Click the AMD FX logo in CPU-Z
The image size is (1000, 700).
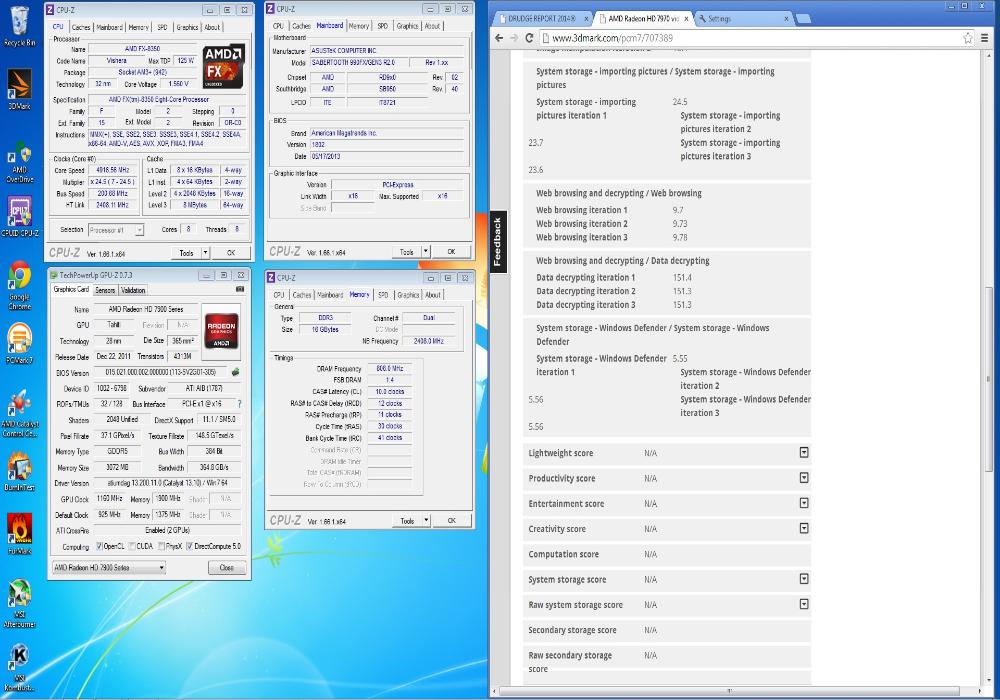point(223,66)
